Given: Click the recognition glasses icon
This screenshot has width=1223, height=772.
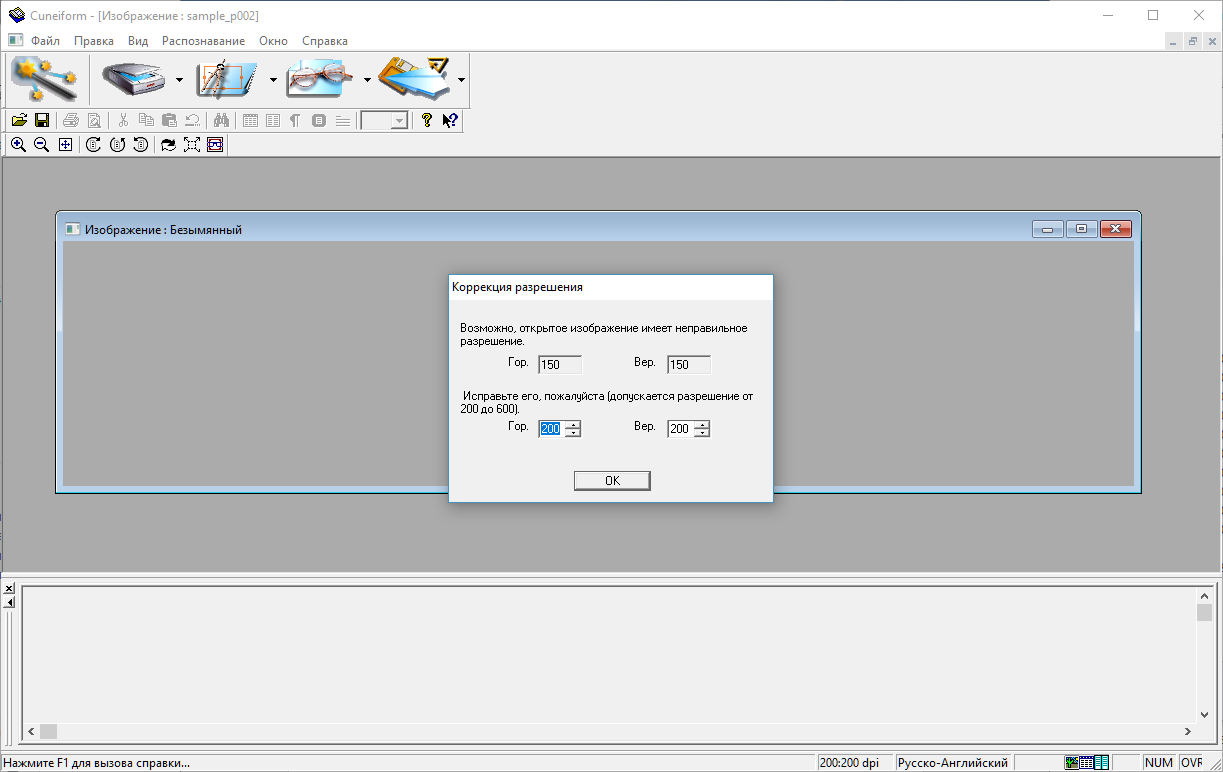Looking at the screenshot, I should point(320,79).
